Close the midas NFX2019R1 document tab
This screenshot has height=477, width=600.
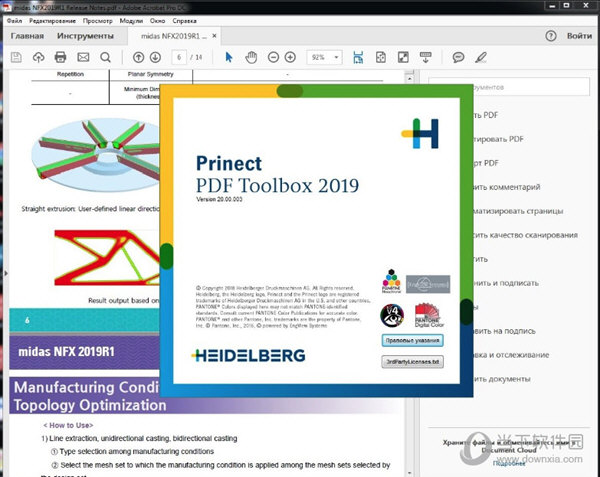[214, 36]
